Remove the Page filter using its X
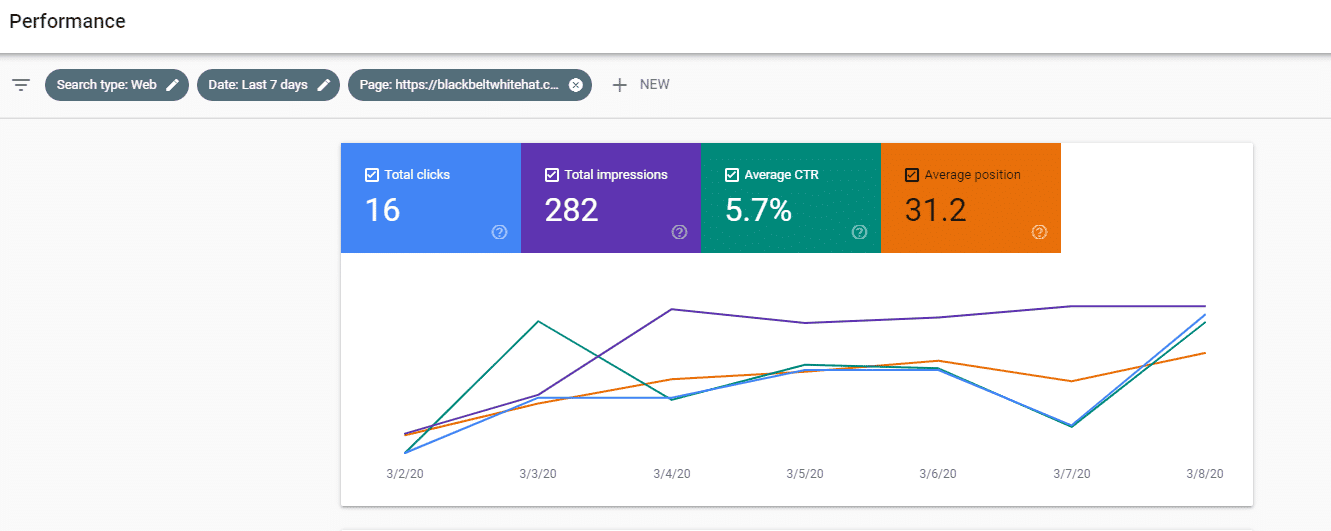 576,85
